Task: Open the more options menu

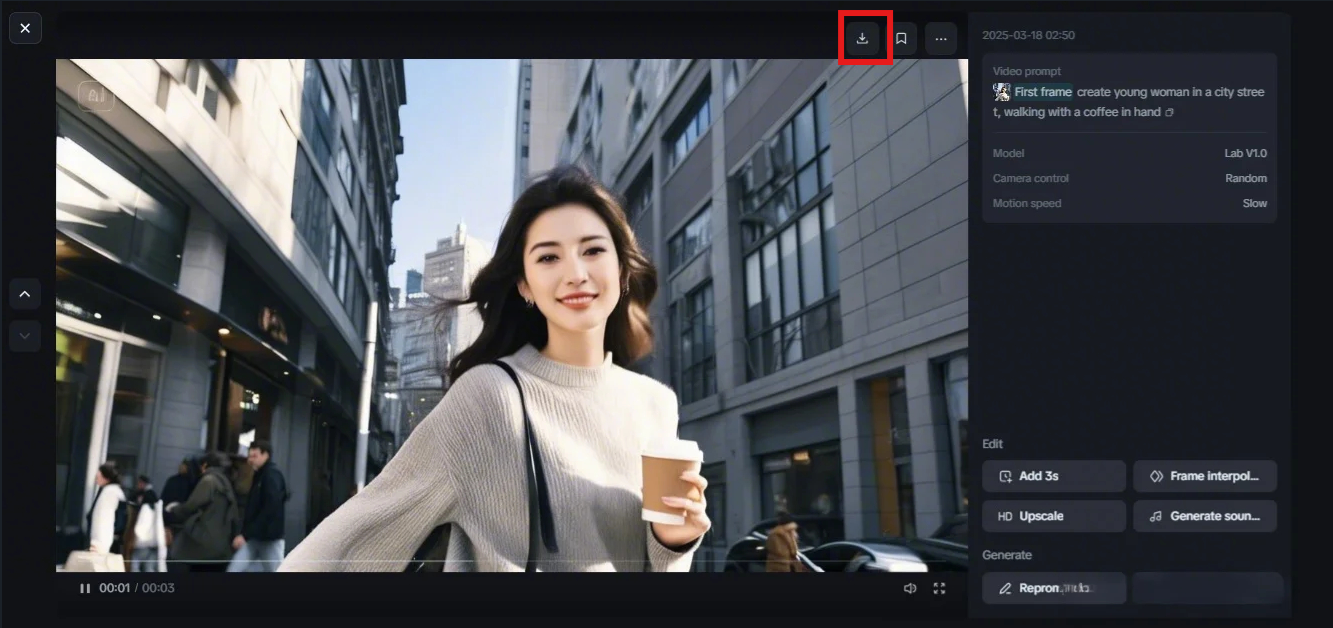Action: tap(939, 38)
